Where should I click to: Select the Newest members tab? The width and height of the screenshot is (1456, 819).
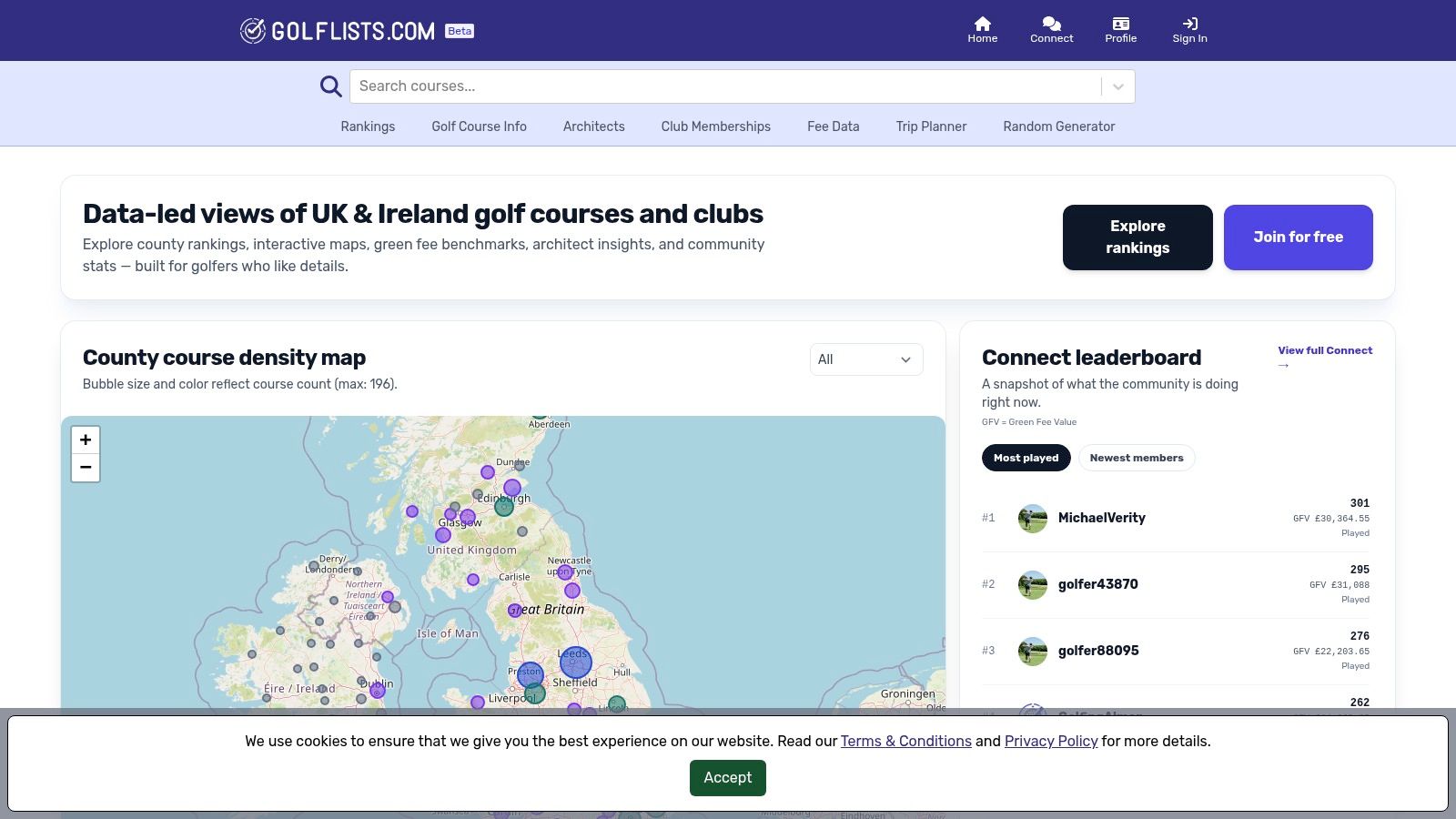1137,458
